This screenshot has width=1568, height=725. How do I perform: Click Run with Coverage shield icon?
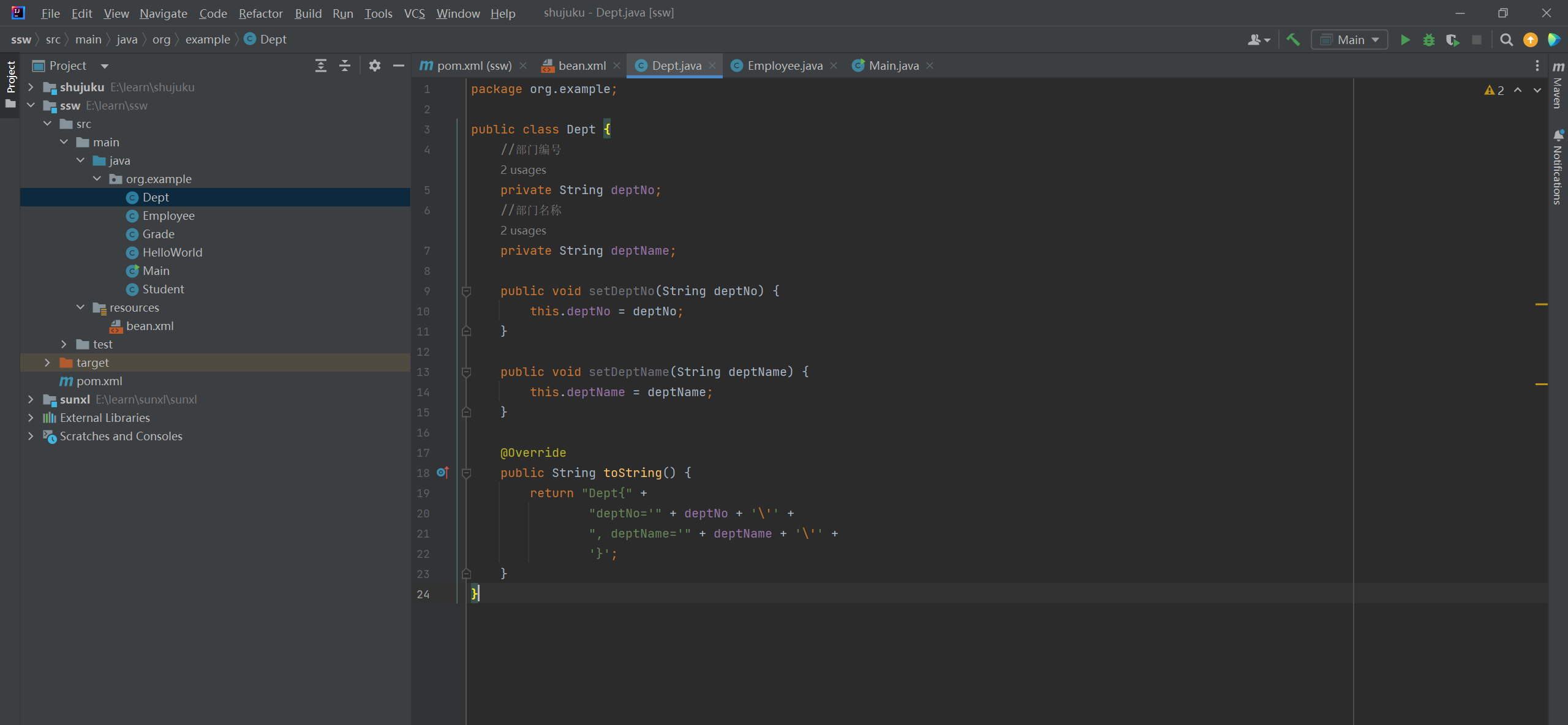coord(1452,40)
